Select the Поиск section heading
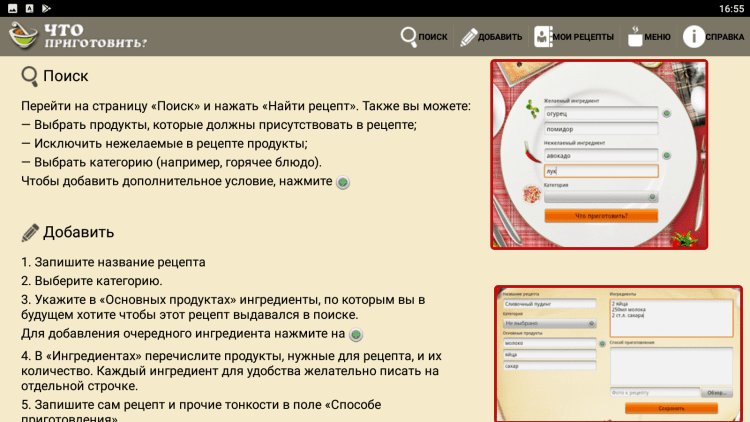The width and height of the screenshot is (750, 422). [x=66, y=76]
